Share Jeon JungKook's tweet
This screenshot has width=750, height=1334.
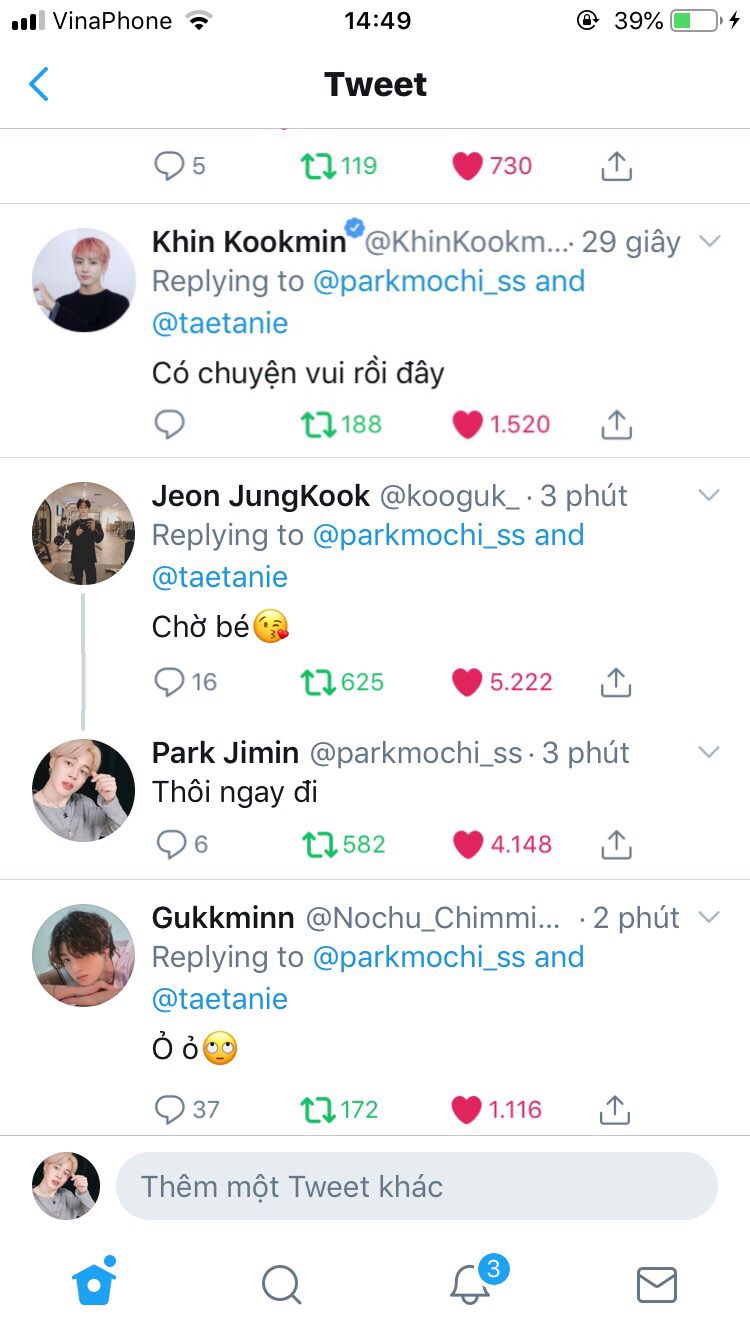[616, 682]
